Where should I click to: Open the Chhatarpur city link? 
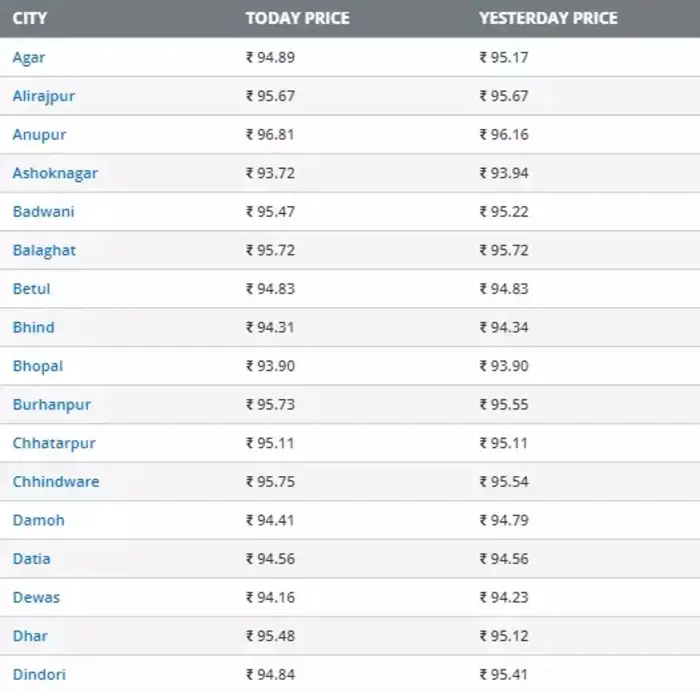pos(54,443)
